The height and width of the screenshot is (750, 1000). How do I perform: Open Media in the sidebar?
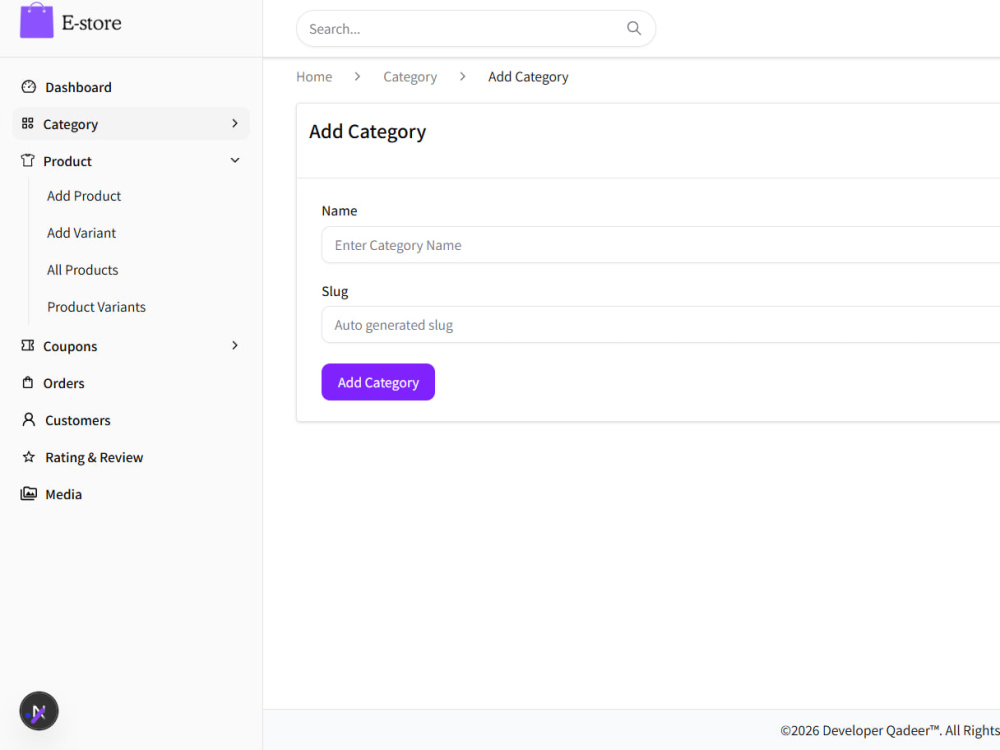pos(63,494)
